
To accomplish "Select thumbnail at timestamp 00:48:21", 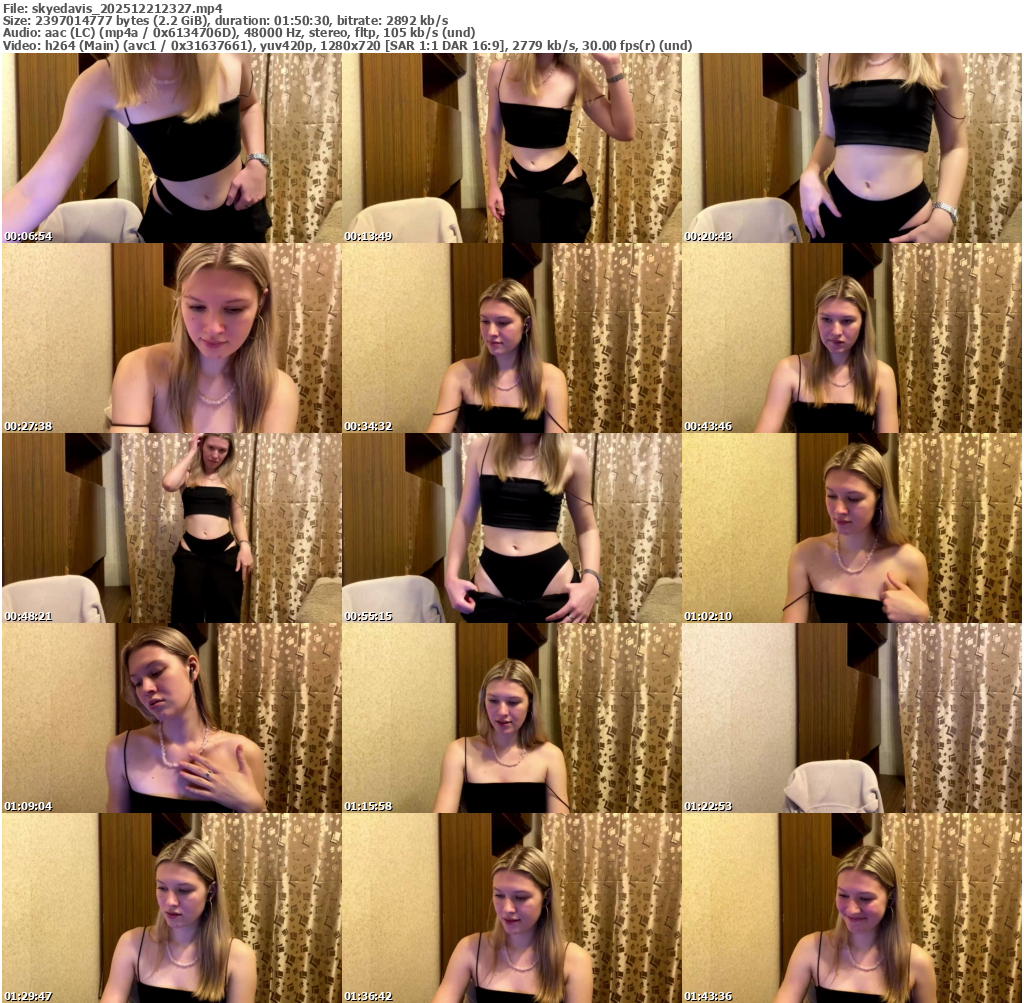I will pos(172,528).
